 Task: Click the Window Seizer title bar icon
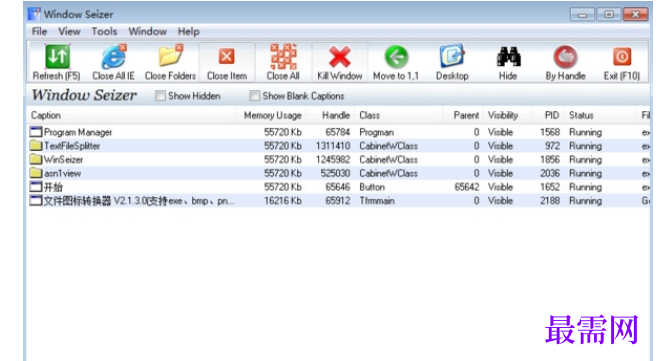34,14
